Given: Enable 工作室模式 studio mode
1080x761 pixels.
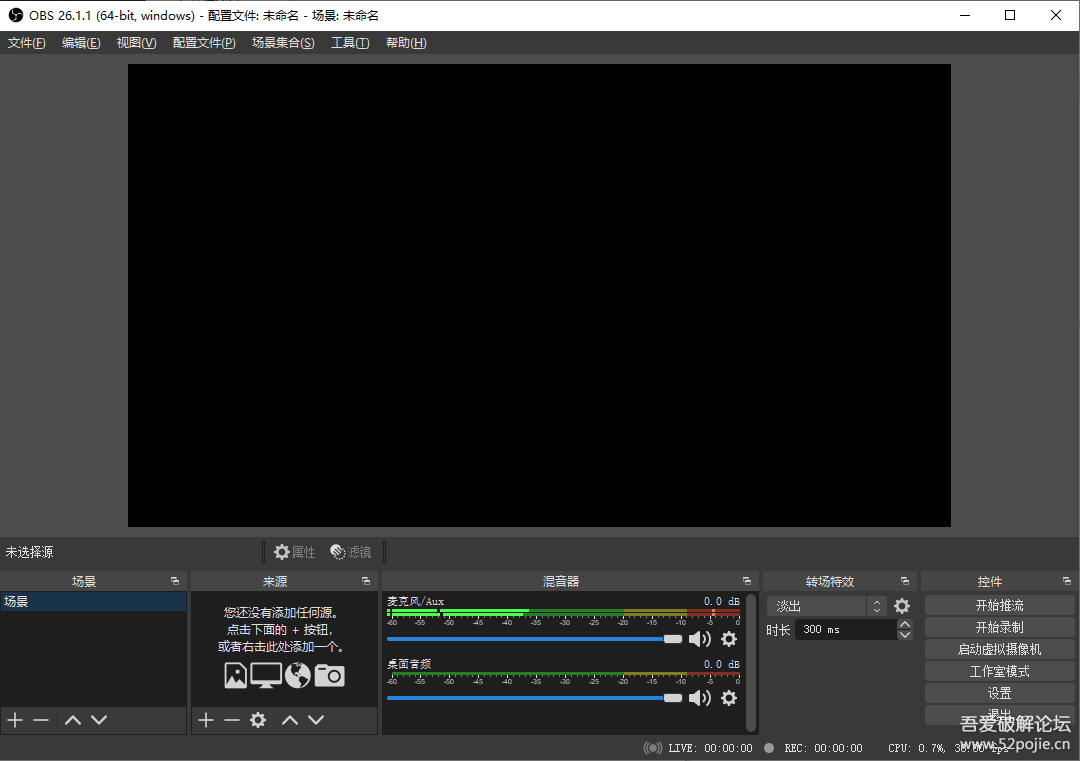Looking at the screenshot, I should (x=999, y=671).
